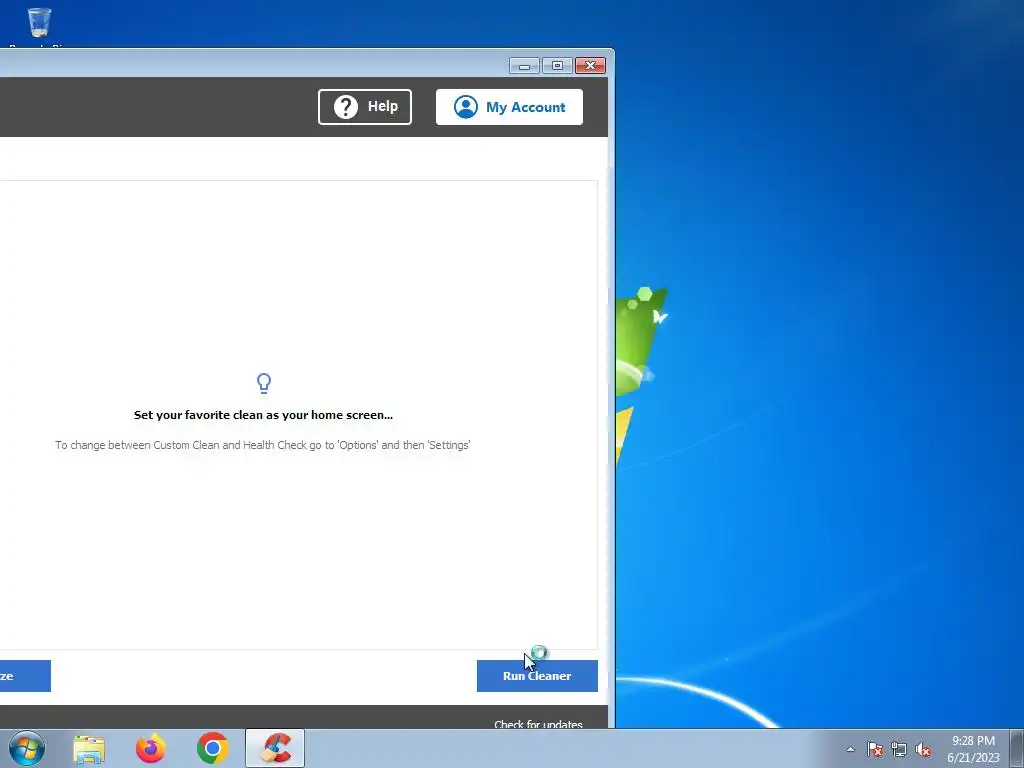Image resolution: width=1024 pixels, height=768 pixels.
Task: Open the network status tray icon
Action: (x=899, y=749)
